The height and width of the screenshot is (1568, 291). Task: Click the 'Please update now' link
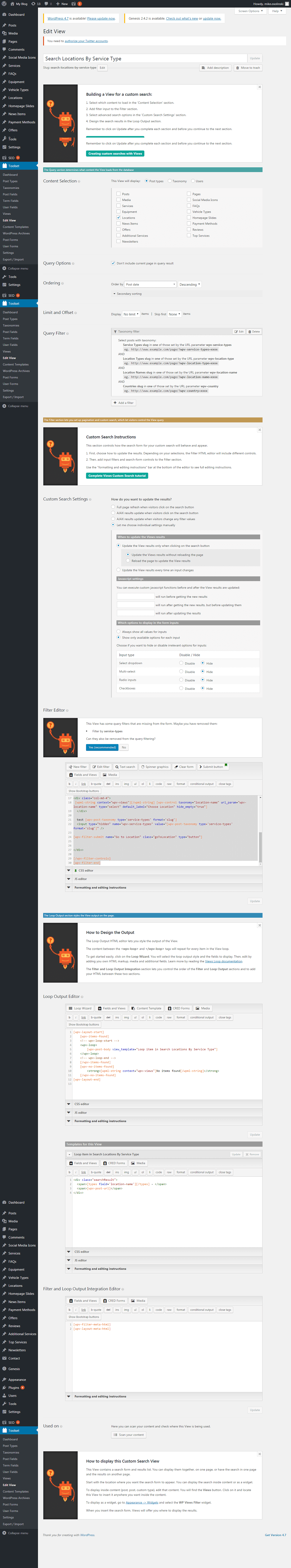(x=101, y=18)
